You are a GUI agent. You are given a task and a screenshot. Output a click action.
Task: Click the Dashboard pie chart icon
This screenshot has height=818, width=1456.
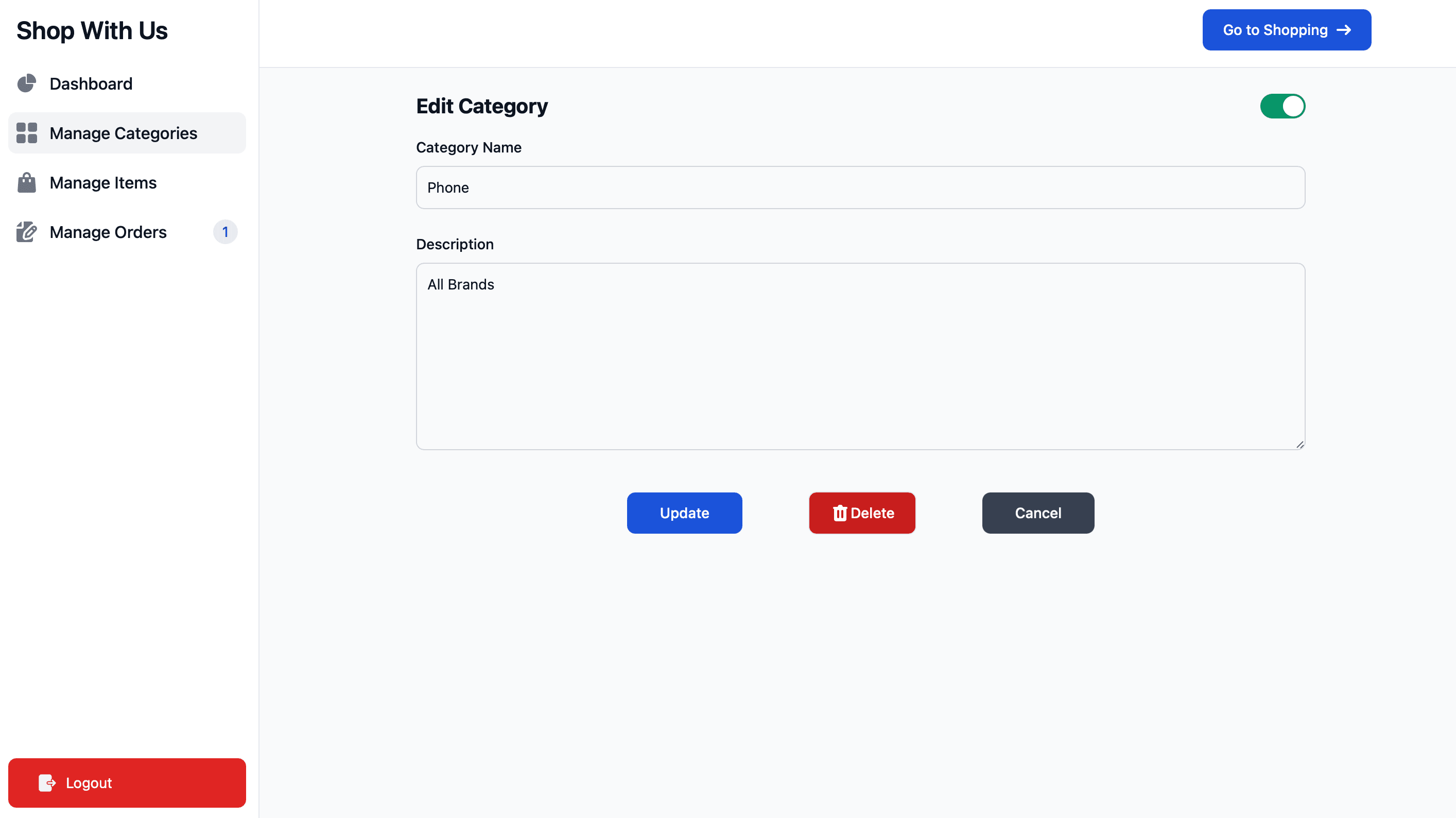tap(27, 84)
